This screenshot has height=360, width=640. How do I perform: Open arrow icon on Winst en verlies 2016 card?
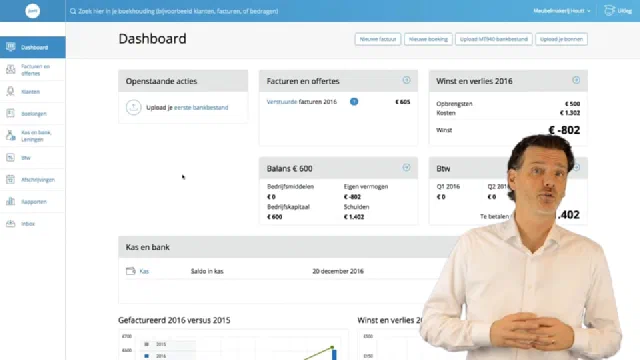click(x=576, y=80)
